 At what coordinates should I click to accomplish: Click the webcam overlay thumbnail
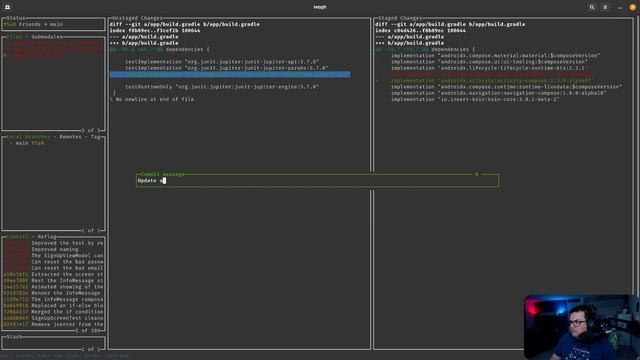(582, 327)
